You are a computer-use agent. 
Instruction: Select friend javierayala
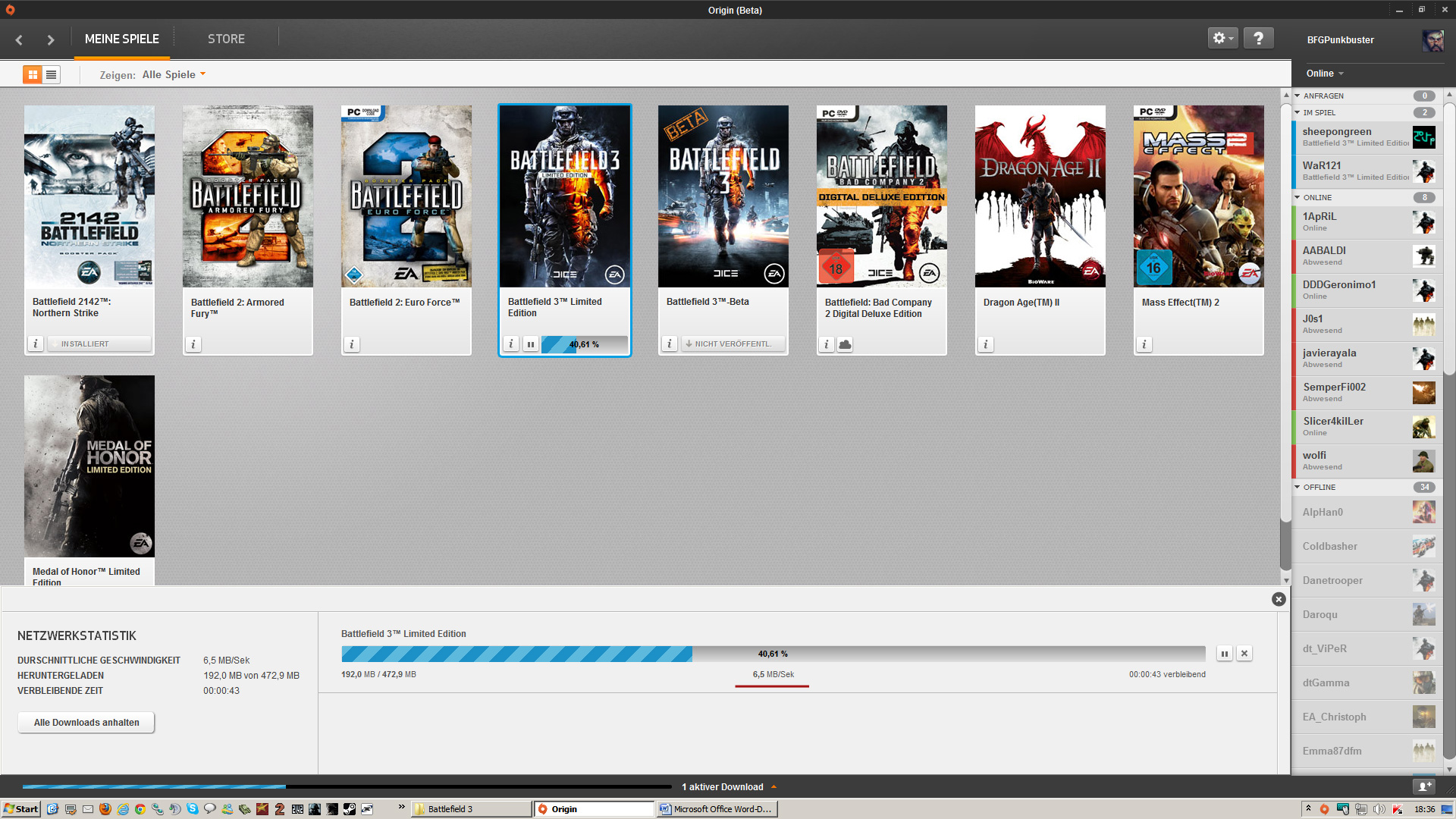coord(1366,359)
